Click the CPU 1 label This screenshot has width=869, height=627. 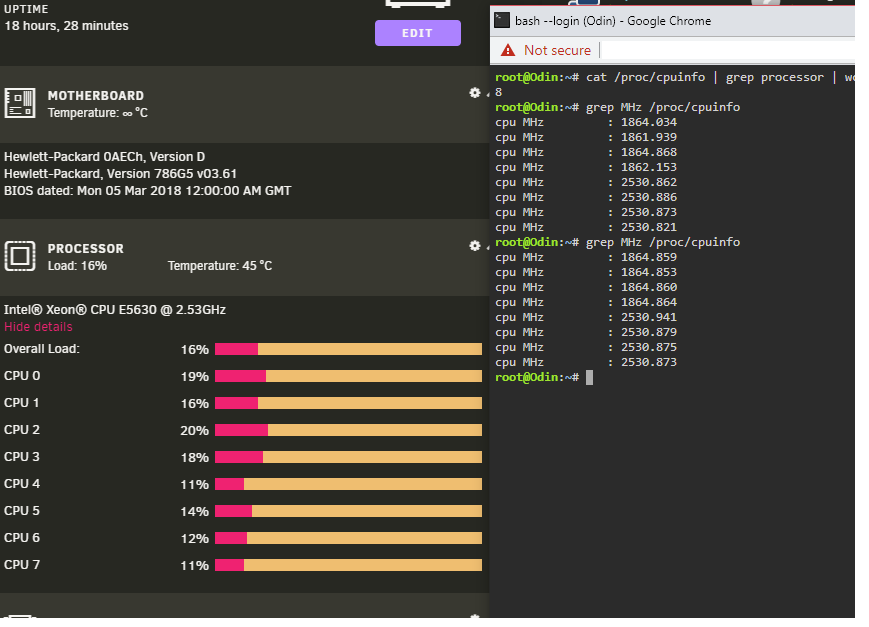22,403
